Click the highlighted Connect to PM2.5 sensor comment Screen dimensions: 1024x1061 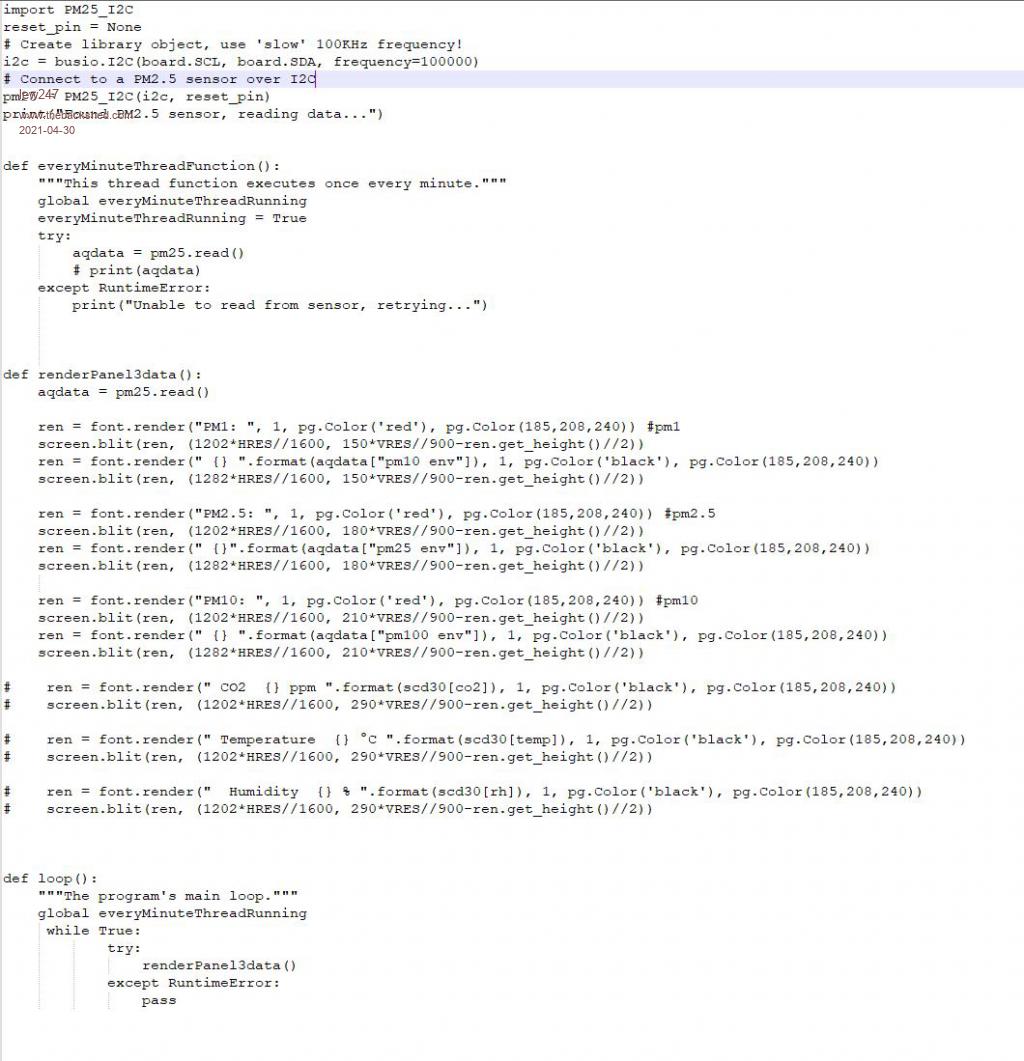point(160,79)
